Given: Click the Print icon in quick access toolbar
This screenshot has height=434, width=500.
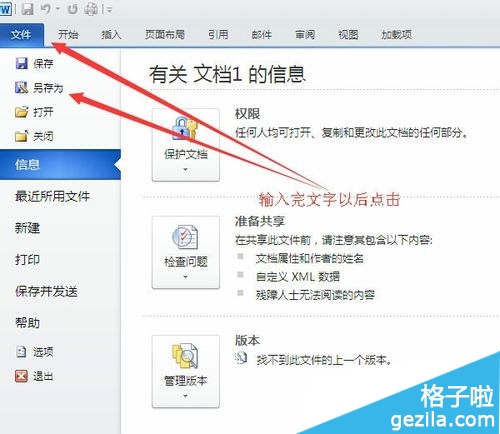Looking at the screenshot, I should point(91,9).
